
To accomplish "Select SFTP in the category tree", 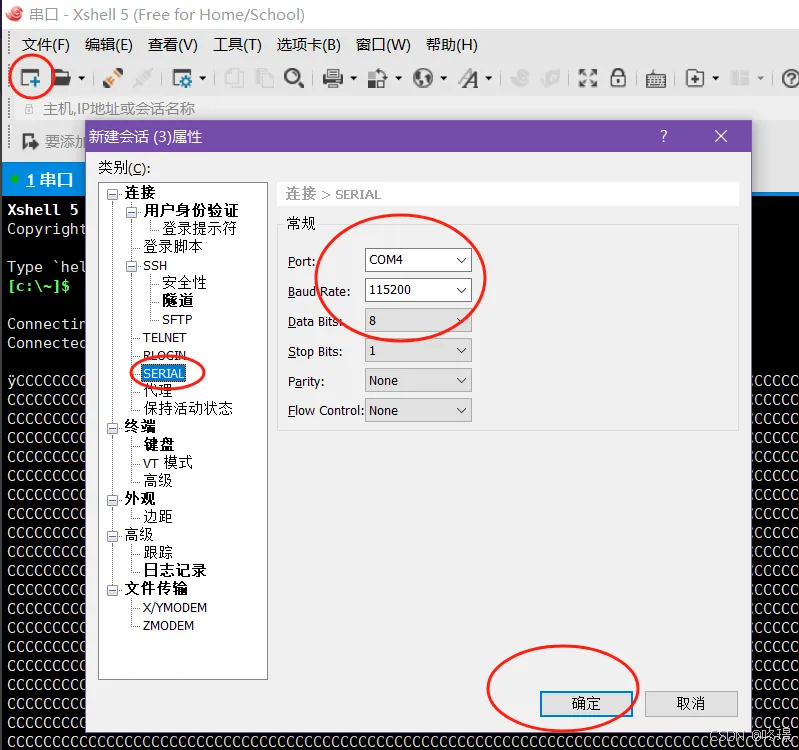I will [x=177, y=319].
